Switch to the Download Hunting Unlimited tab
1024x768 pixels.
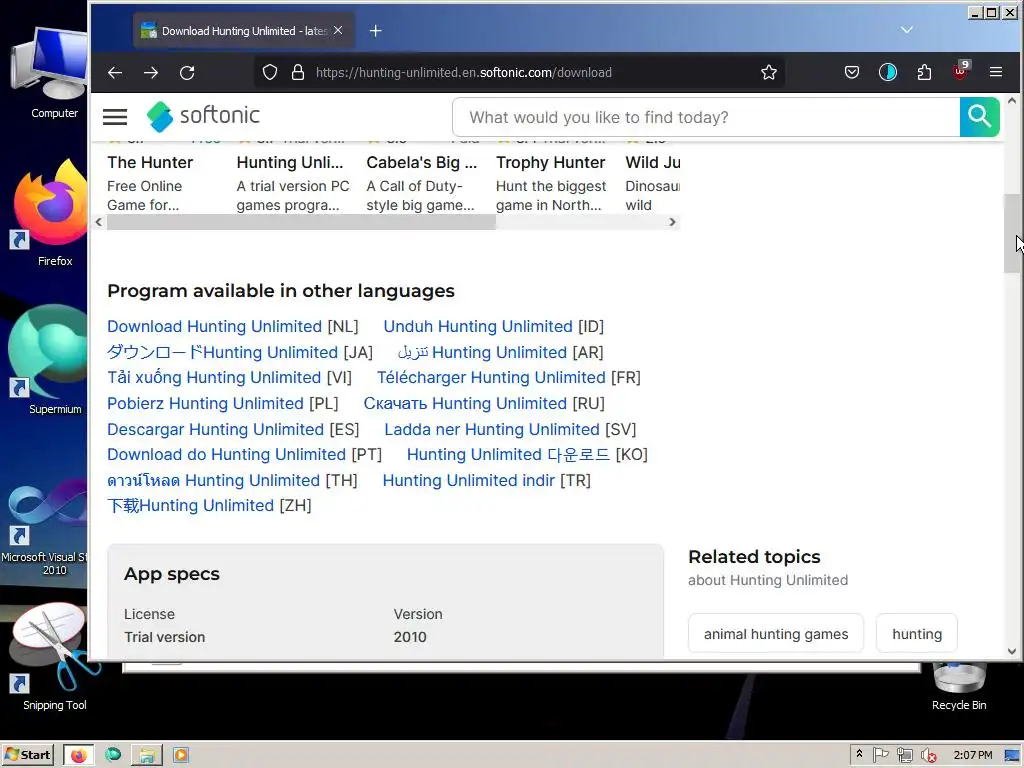[243, 31]
